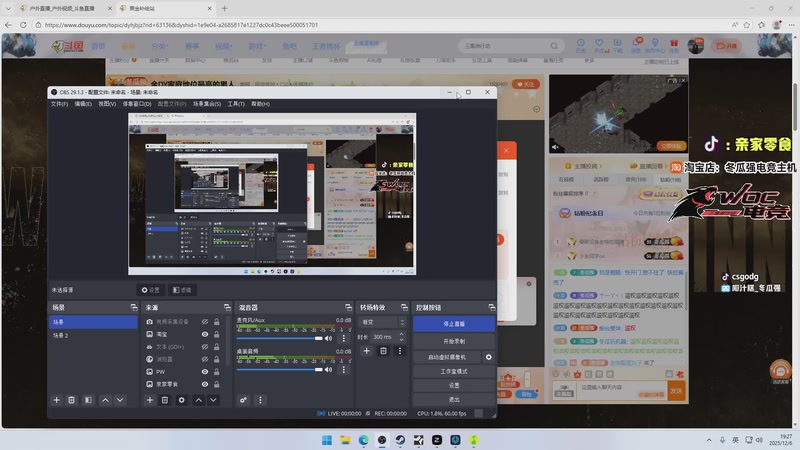Hide the 亲家零食 source
800x450 pixels.
pyautogui.click(x=205, y=384)
